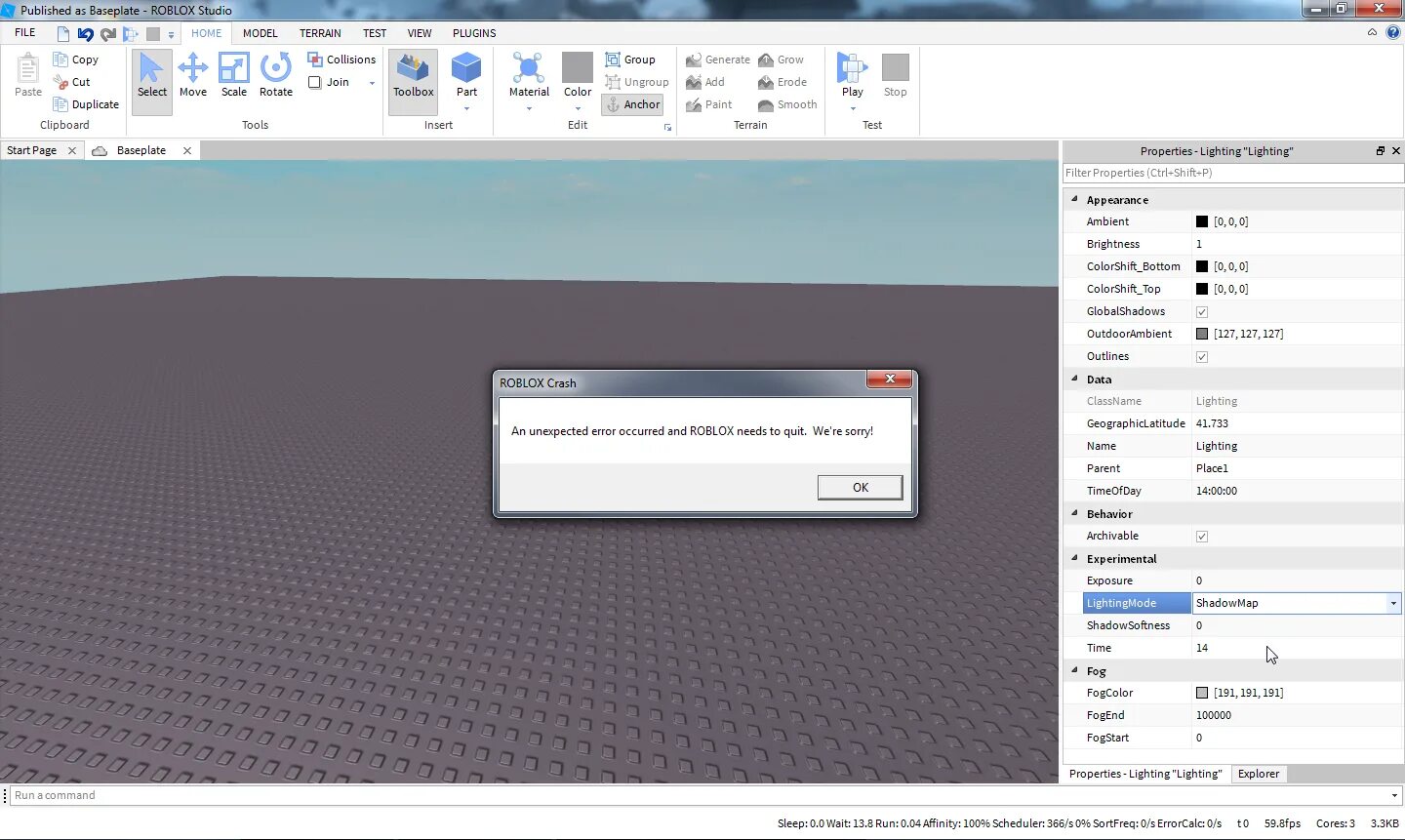Viewport: 1405px width, 840px height.
Task: Edit the TimeOfDay value field
Action: coord(1297,492)
